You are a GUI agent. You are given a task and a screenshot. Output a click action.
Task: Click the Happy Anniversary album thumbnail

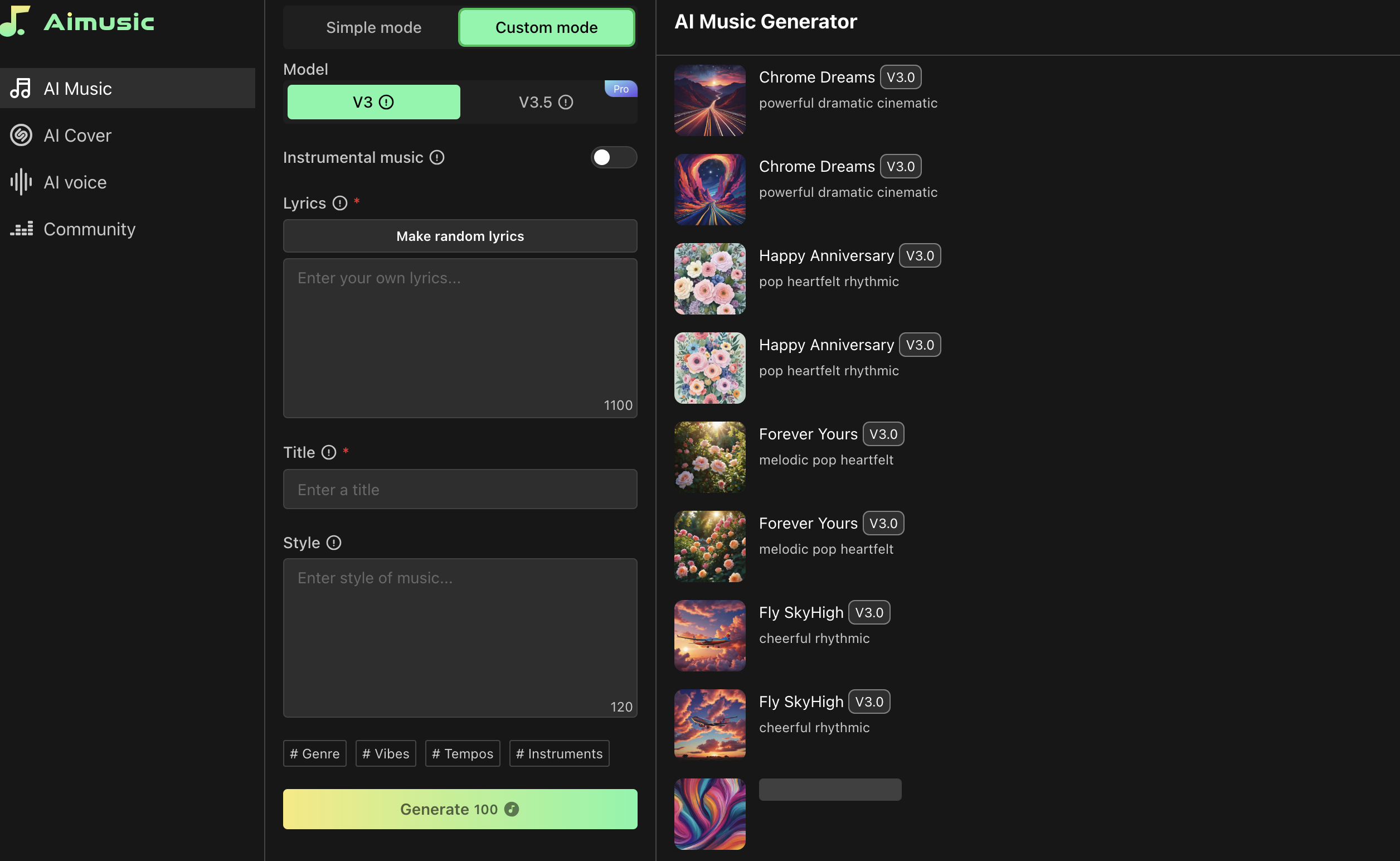click(710, 278)
